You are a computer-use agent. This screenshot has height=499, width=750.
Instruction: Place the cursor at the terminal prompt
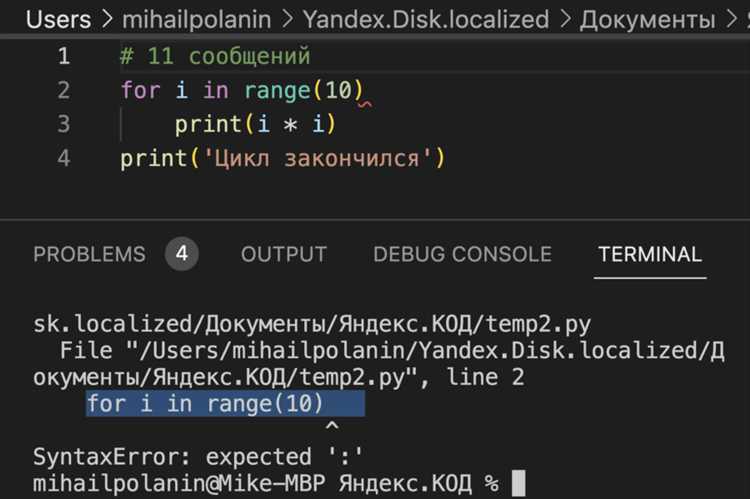click(518, 484)
